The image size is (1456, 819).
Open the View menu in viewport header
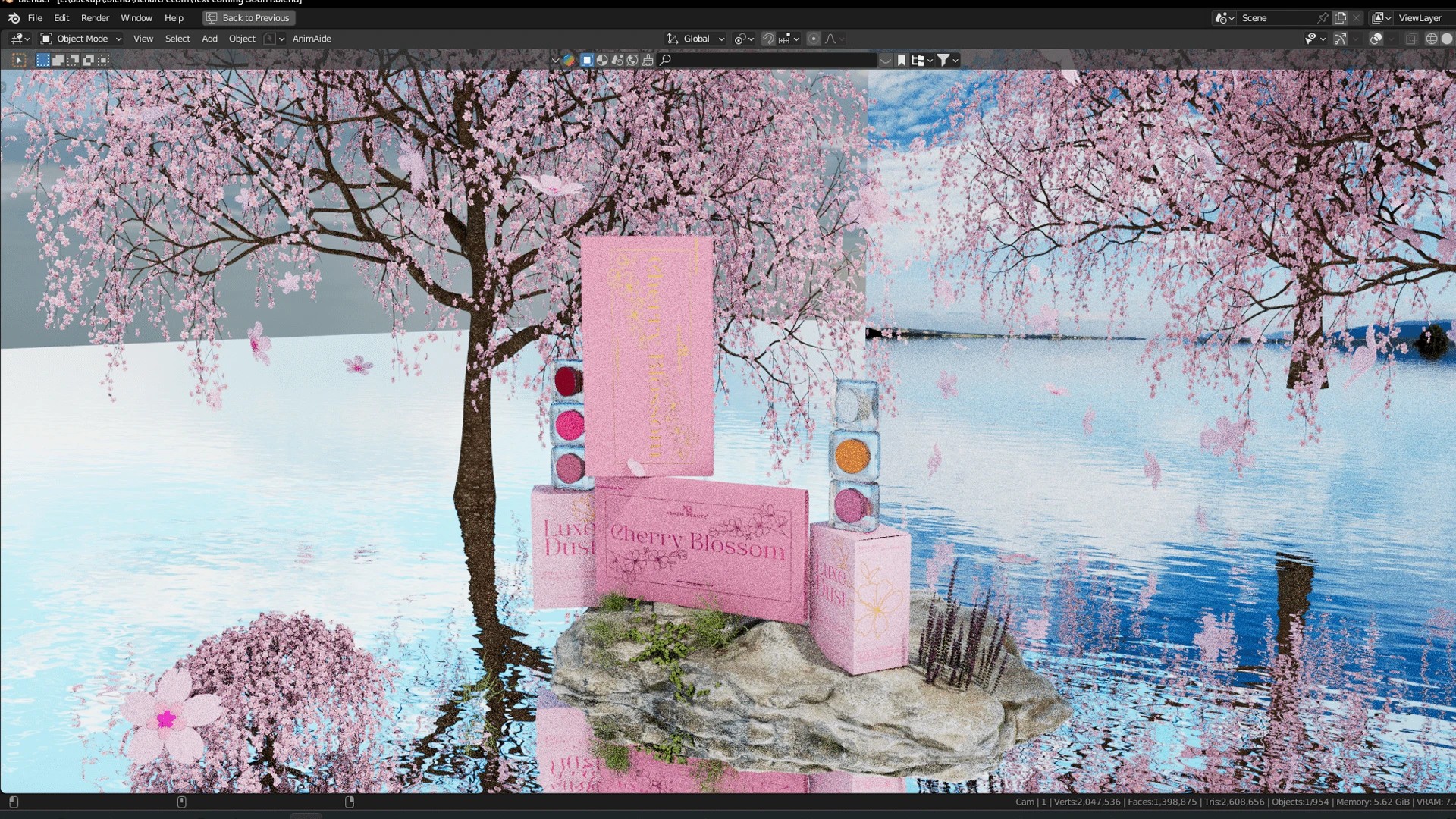coord(143,39)
